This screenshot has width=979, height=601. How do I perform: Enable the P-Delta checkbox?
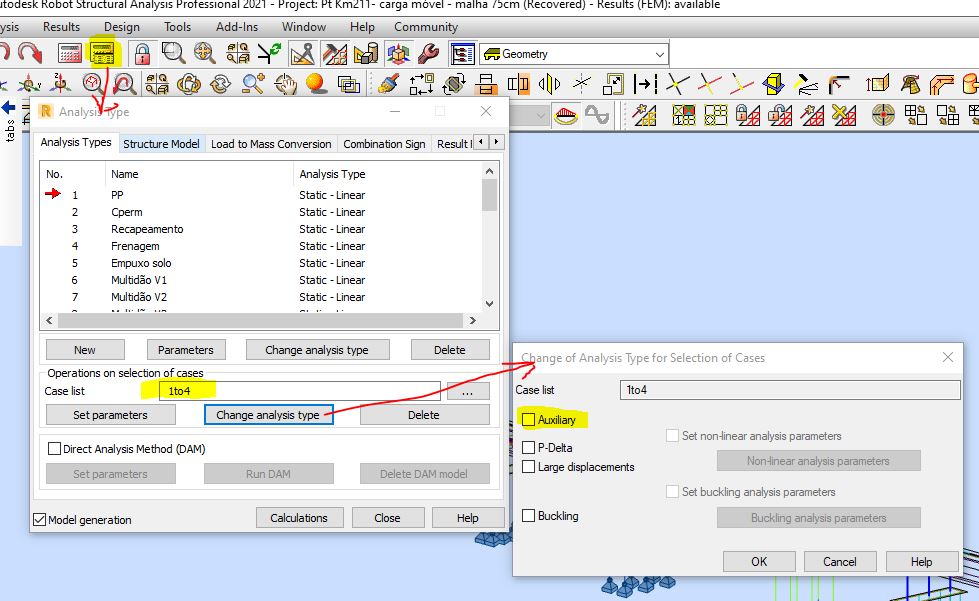click(528, 447)
